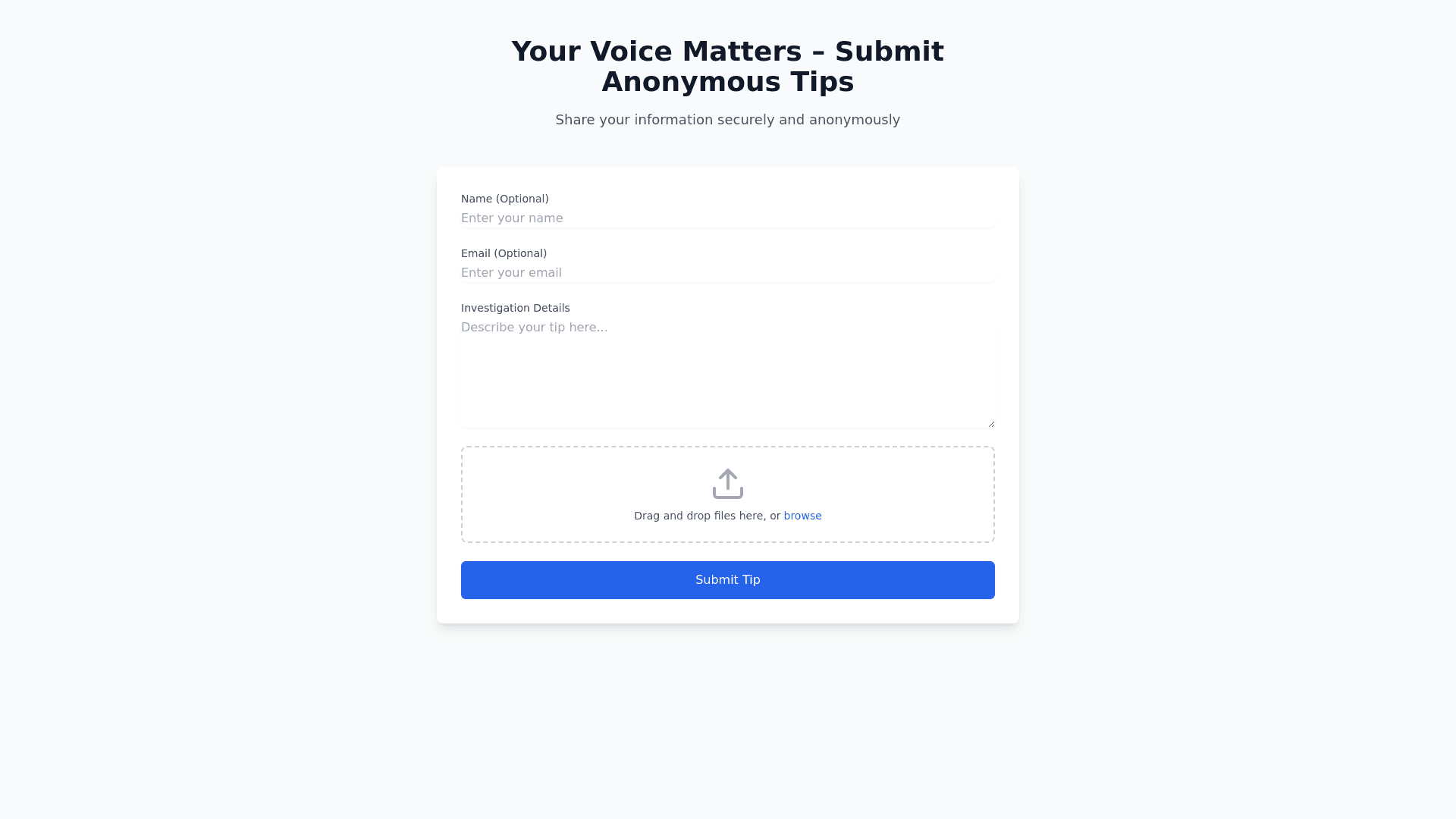The image size is (1456, 819).
Task: Click the "Describe your tip here..." placeholder
Action: [x=534, y=328]
